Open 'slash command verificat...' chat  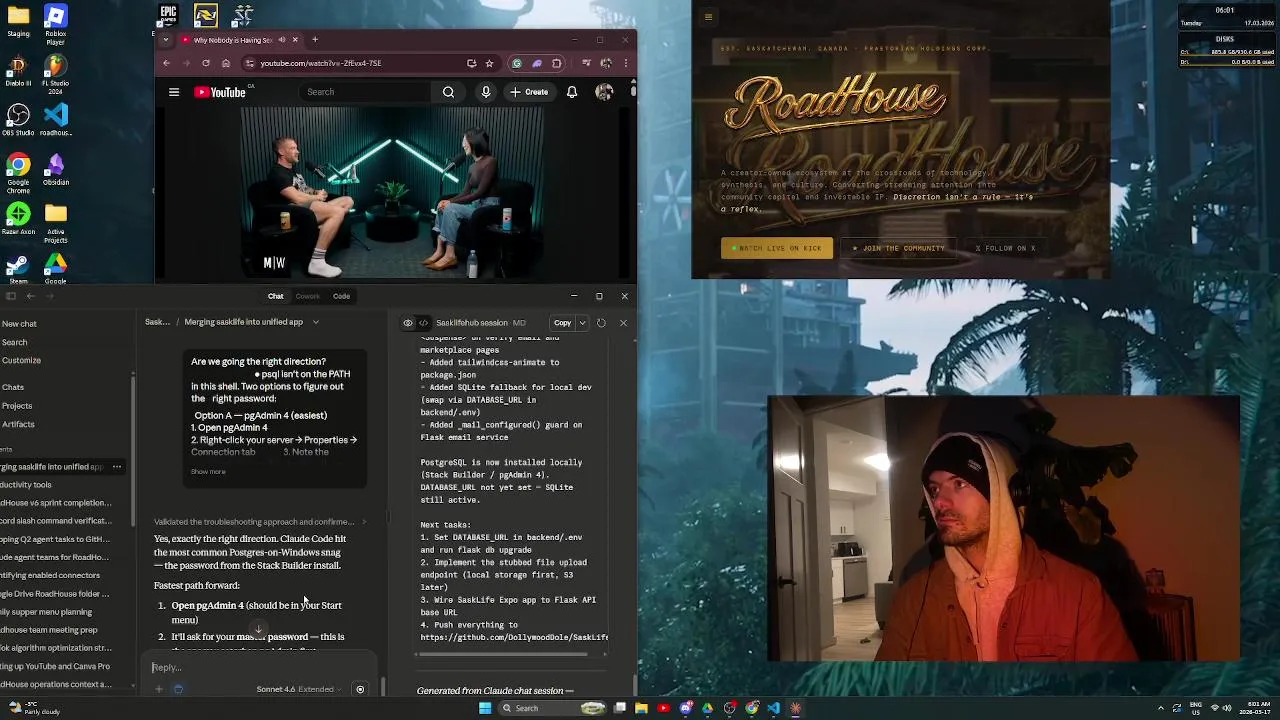coord(54,521)
